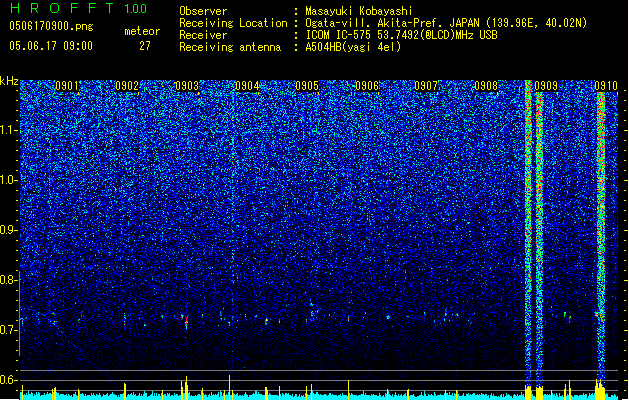
Task: Click the 0909 time marker
Action: 546,86
